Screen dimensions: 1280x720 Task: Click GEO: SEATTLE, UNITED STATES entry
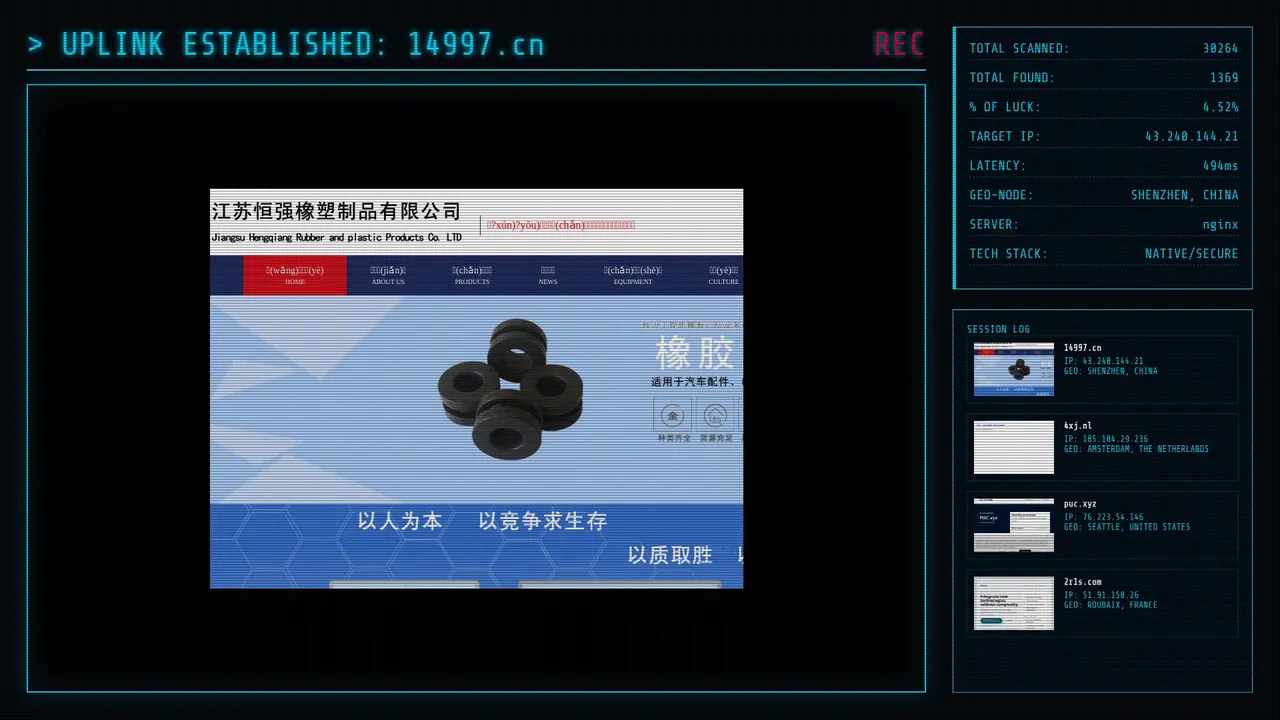pyautogui.click(x=1127, y=527)
